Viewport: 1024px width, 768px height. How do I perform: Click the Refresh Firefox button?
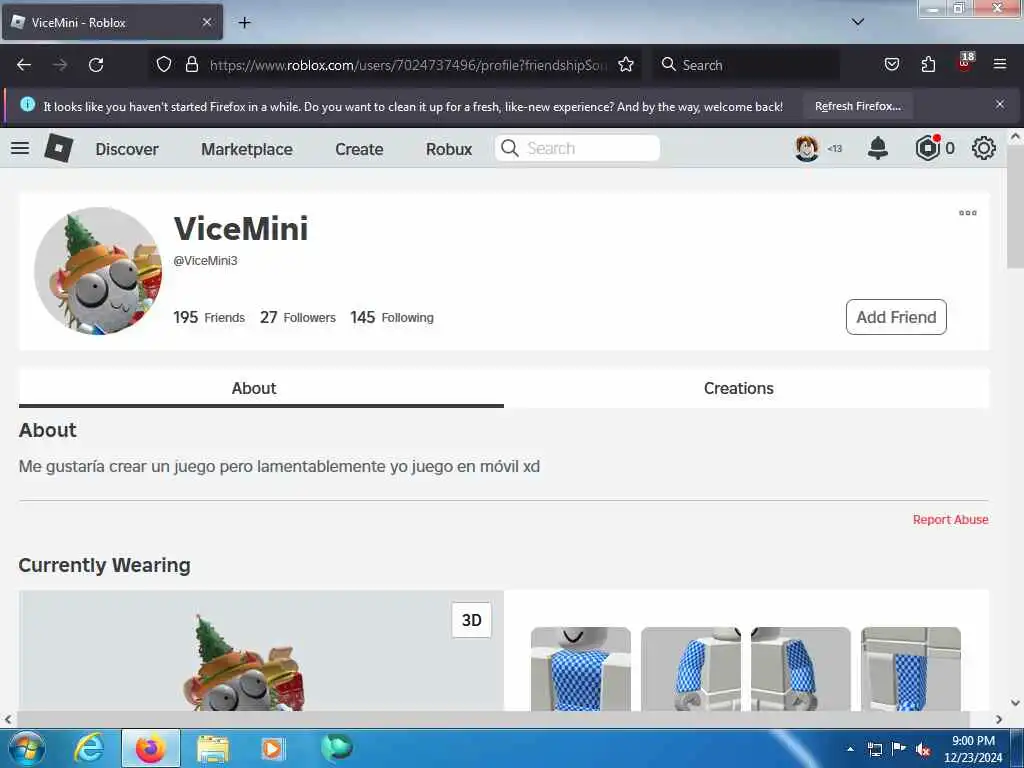click(x=857, y=106)
